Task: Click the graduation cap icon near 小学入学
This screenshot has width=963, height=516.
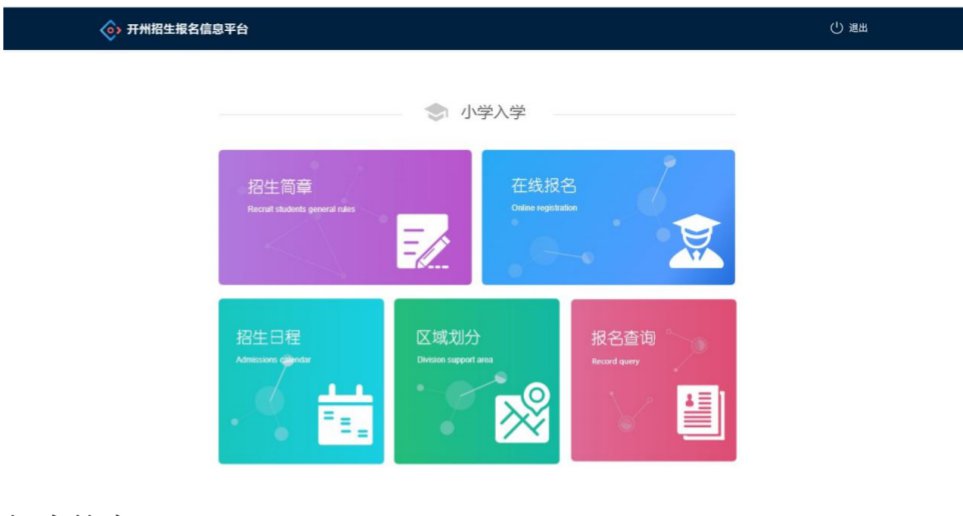Action: (436, 112)
